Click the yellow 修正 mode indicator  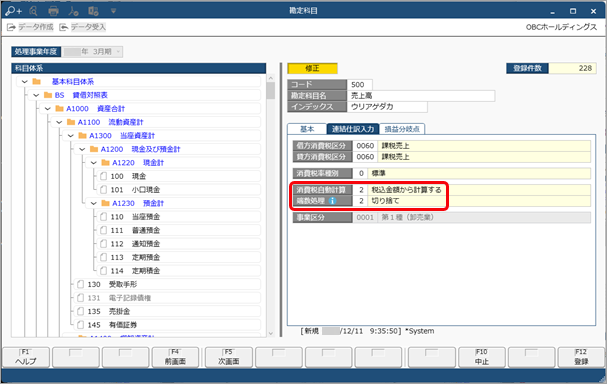(x=312, y=69)
